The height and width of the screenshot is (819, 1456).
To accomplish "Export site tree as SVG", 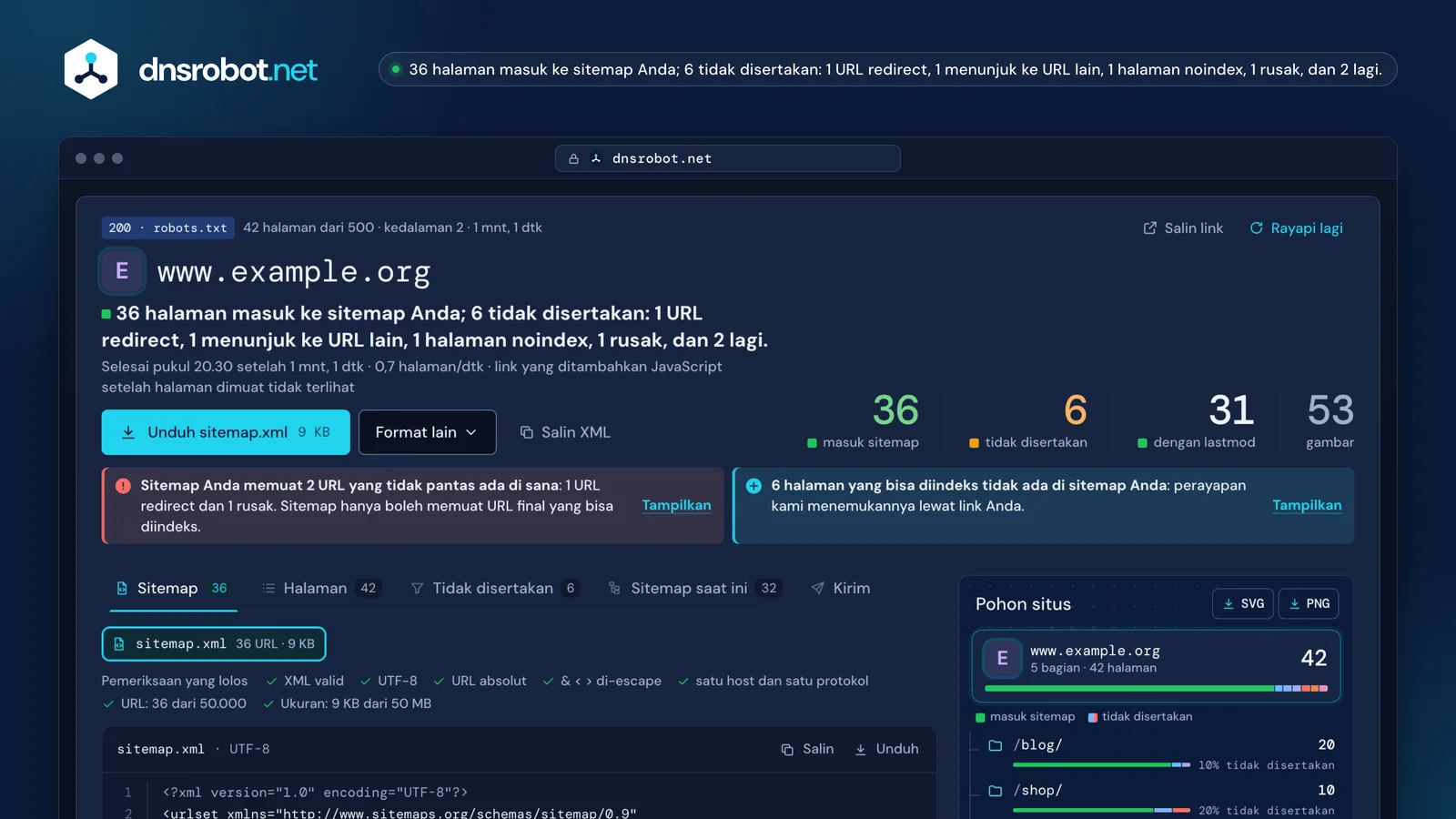I will coord(1243,604).
